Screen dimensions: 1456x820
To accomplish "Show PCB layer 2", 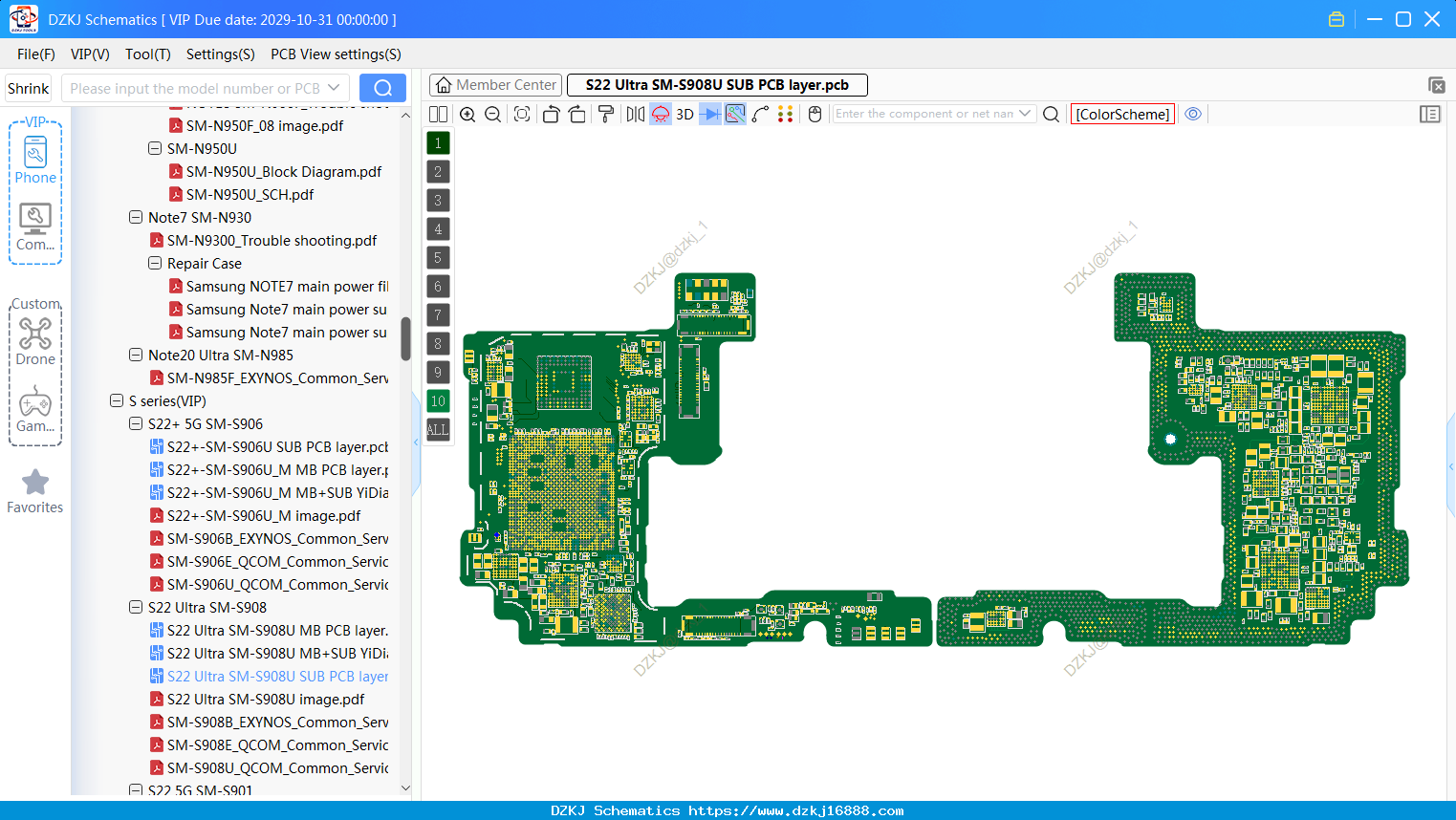I will click(x=438, y=172).
